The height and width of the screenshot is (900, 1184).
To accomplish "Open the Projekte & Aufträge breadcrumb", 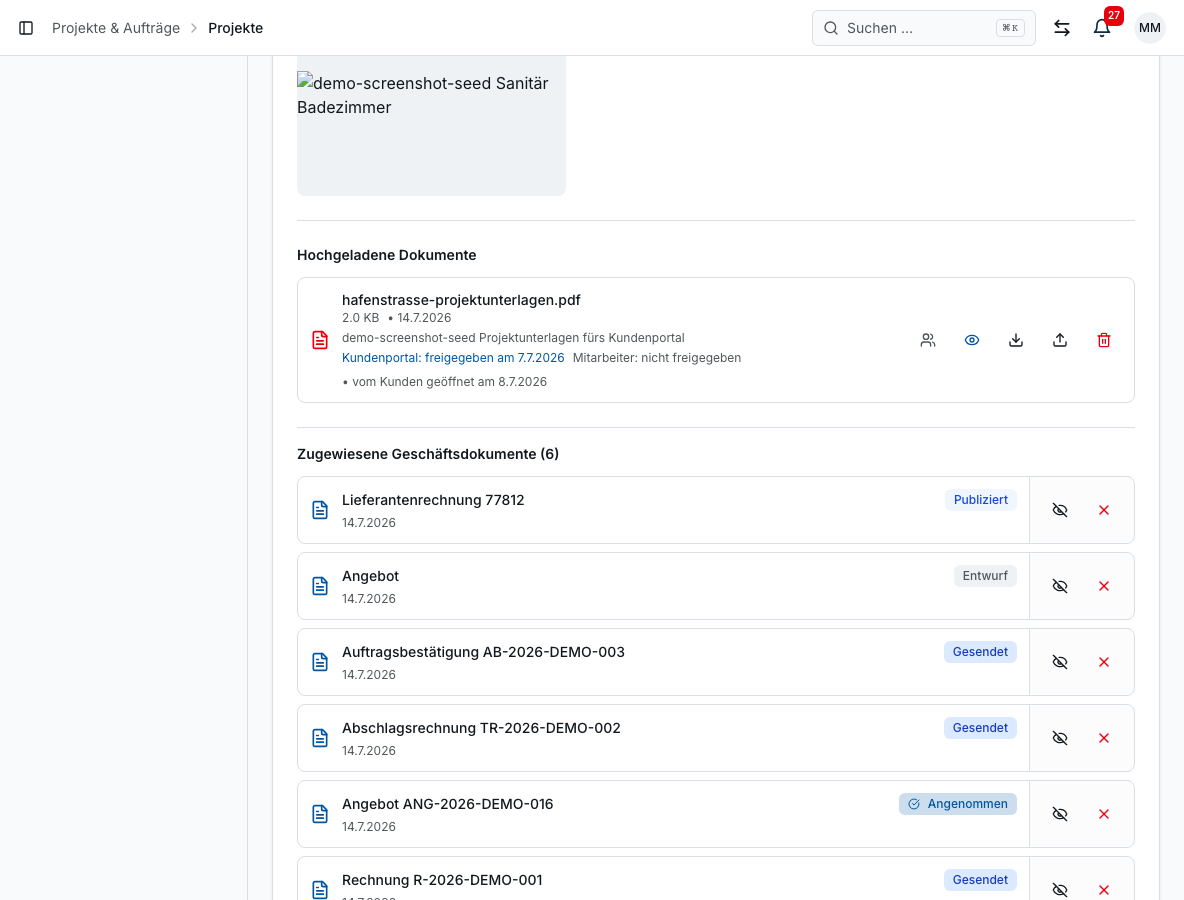I will click(116, 28).
